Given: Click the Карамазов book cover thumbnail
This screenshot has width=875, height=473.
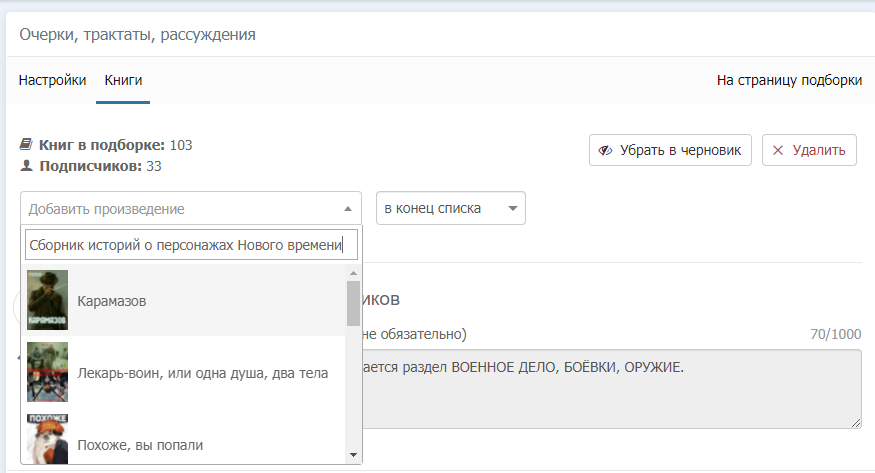Looking at the screenshot, I should [48, 300].
